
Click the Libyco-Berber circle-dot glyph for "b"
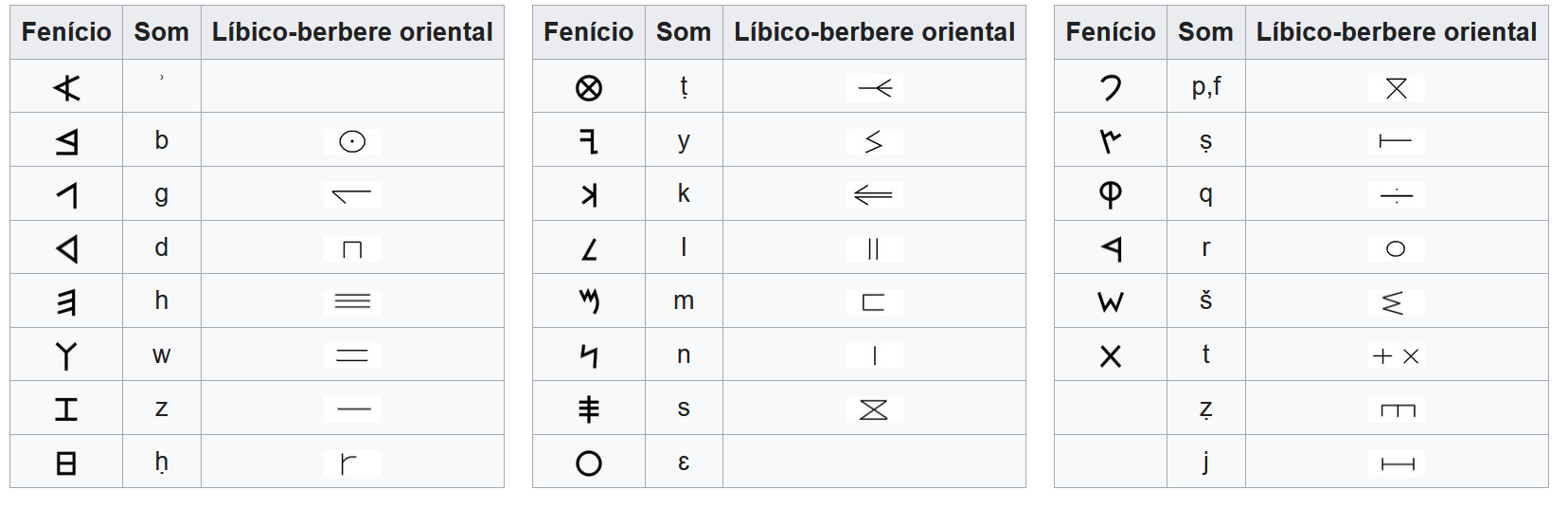[x=352, y=141]
